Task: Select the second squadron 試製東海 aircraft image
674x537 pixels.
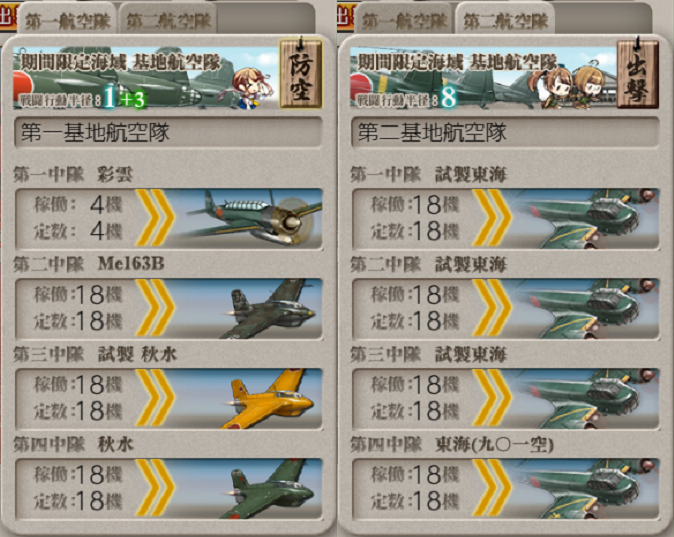Action: click(x=582, y=308)
